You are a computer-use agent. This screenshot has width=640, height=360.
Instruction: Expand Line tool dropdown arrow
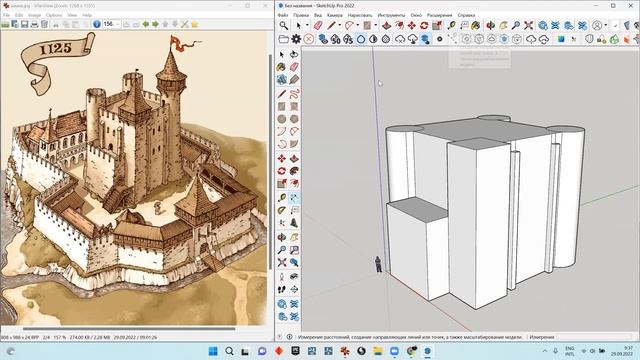pos(340,25)
